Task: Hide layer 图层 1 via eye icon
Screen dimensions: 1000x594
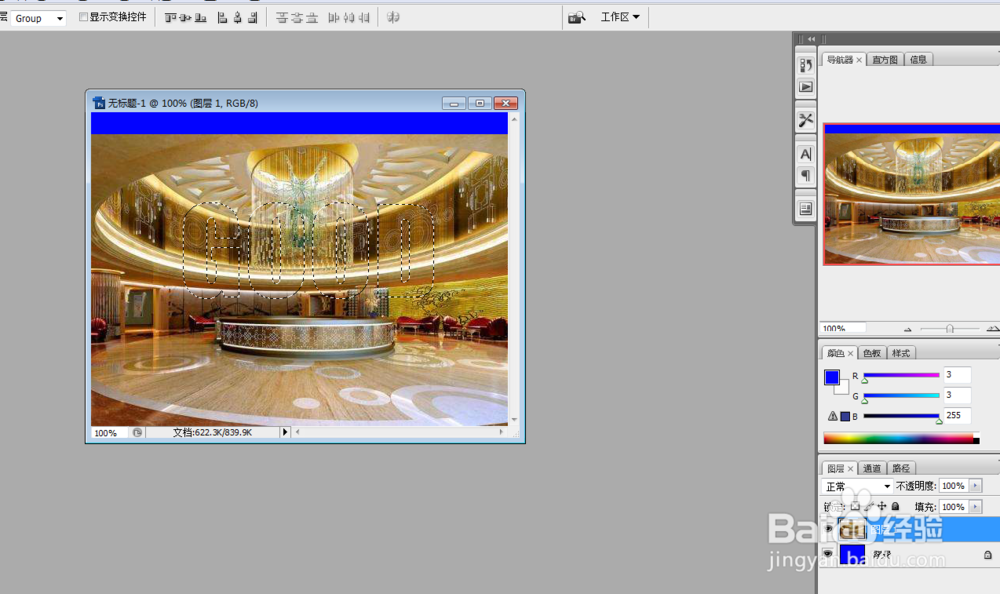Action: pyautogui.click(x=828, y=529)
